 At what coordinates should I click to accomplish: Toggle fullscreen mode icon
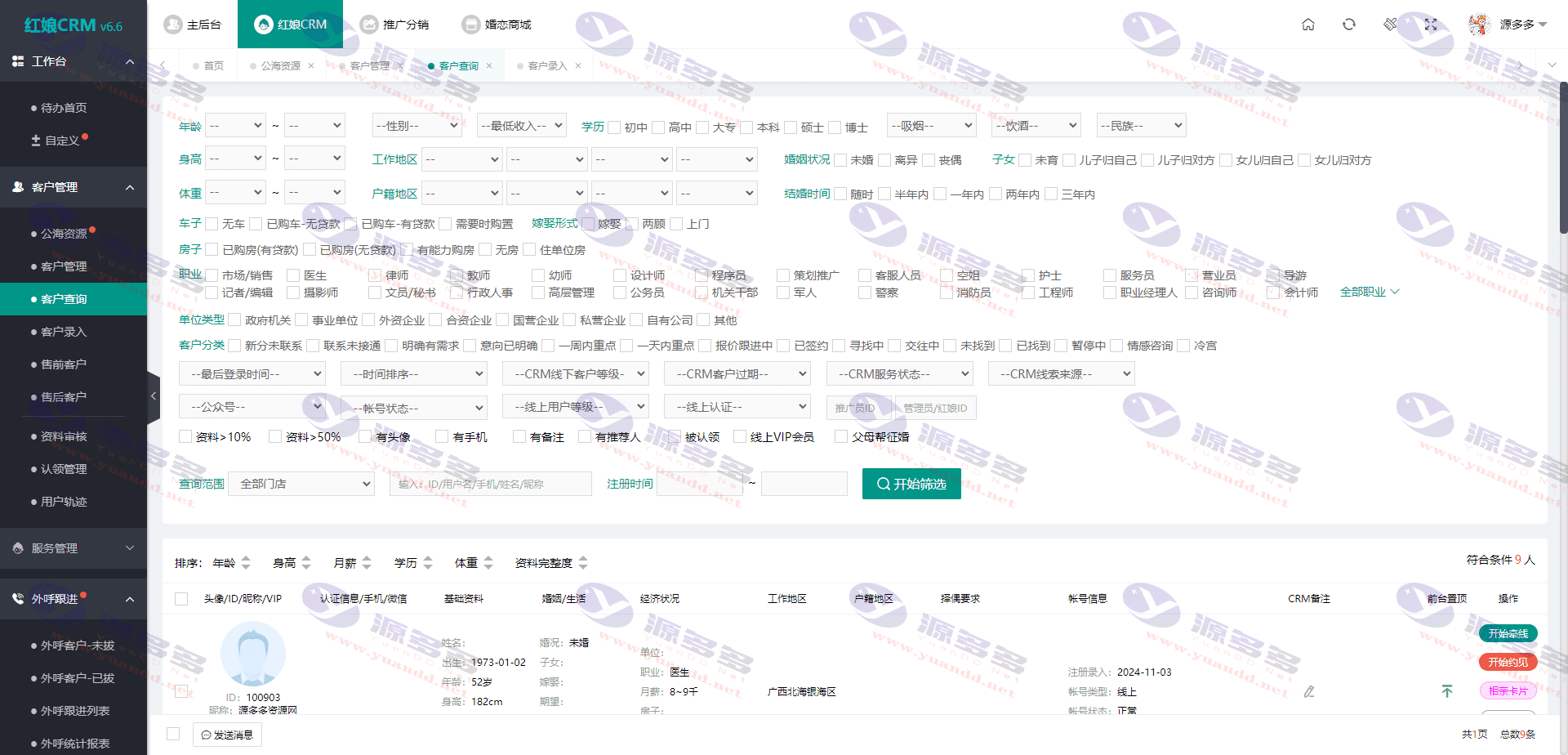(x=1431, y=25)
